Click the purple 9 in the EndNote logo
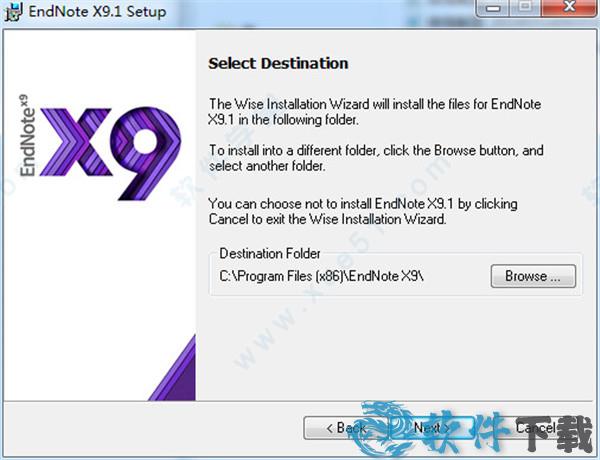Image resolution: width=600 pixels, height=460 pixels. [x=145, y=153]
